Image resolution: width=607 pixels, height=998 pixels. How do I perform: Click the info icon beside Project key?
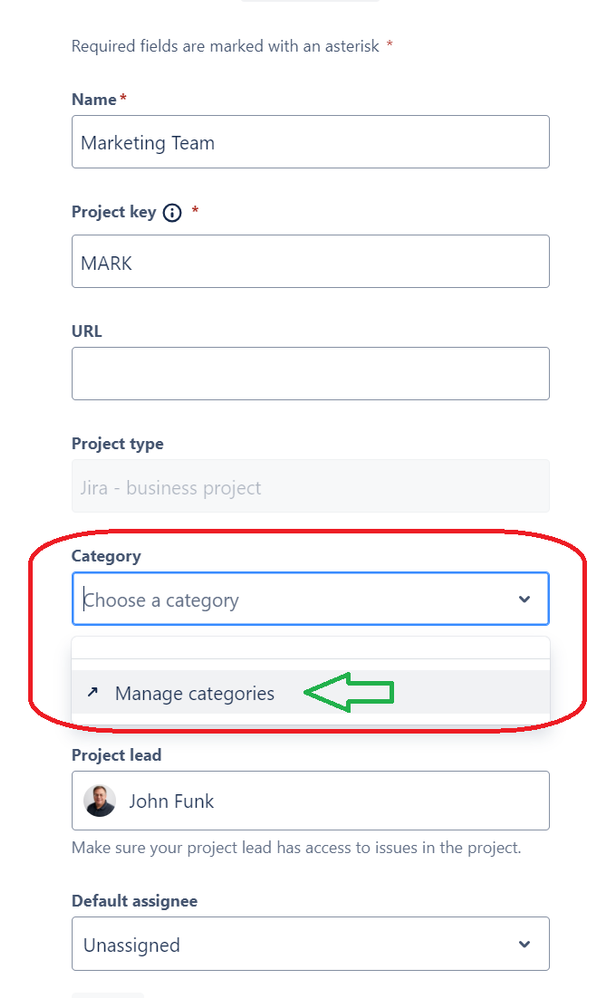pos(171,212)
